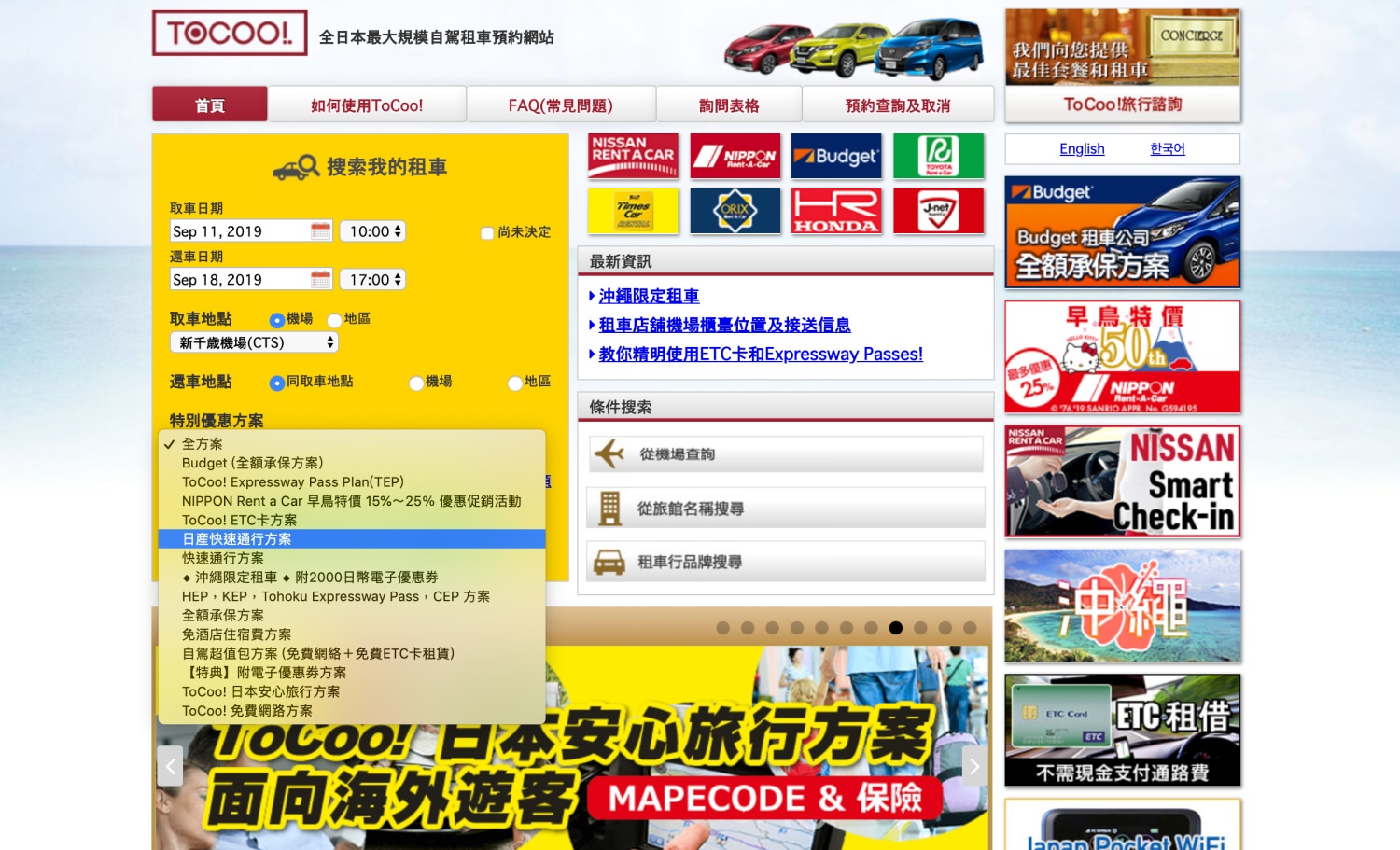Open pickup date calendar icon
Image resolution: width=1400 pixels, height=850 pixels.
pyautogui.click(x=320, y=230)
